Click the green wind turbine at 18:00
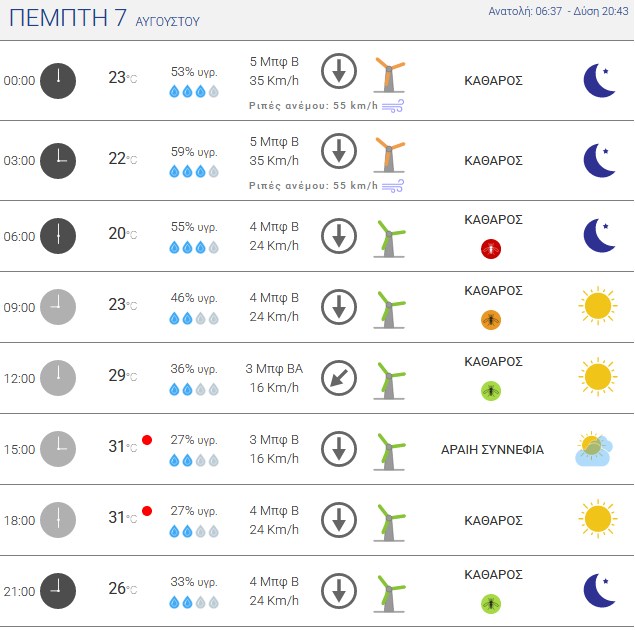635x630 pixels. tap(389, 523)
